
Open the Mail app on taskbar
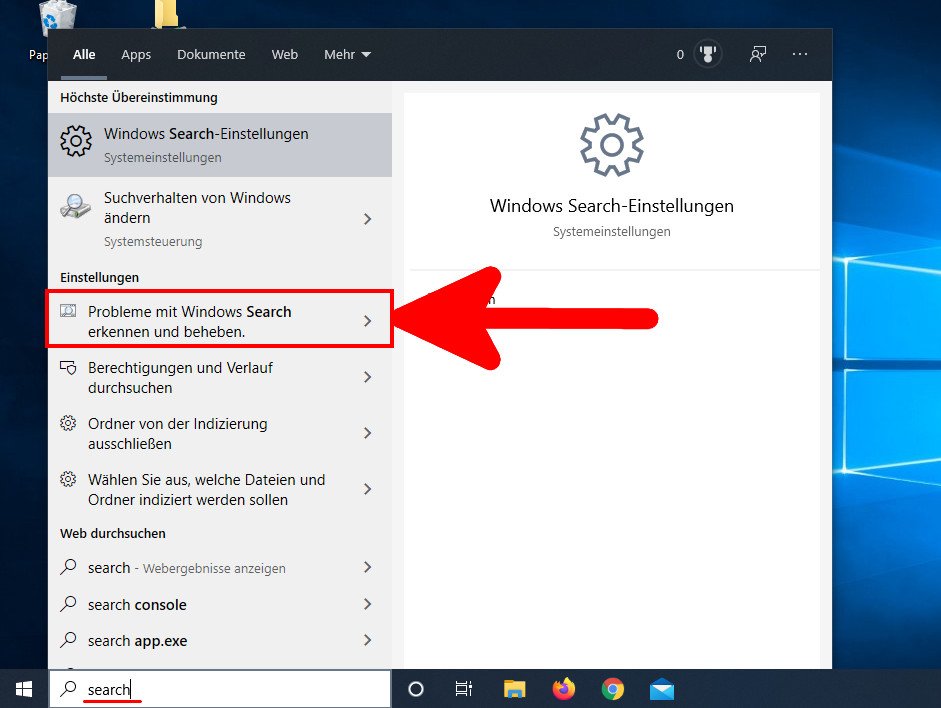[x=662, y=689]
